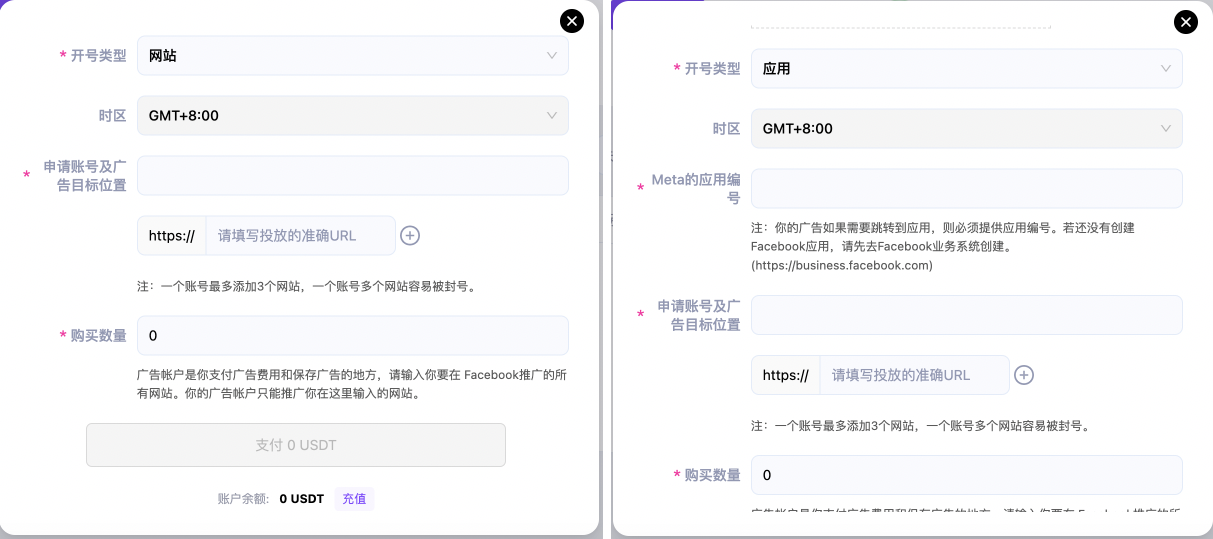Click the 购买数量 field in left dialog
Image resolution: width=1213 pixels, height=539 pixels.
[352, 336]
